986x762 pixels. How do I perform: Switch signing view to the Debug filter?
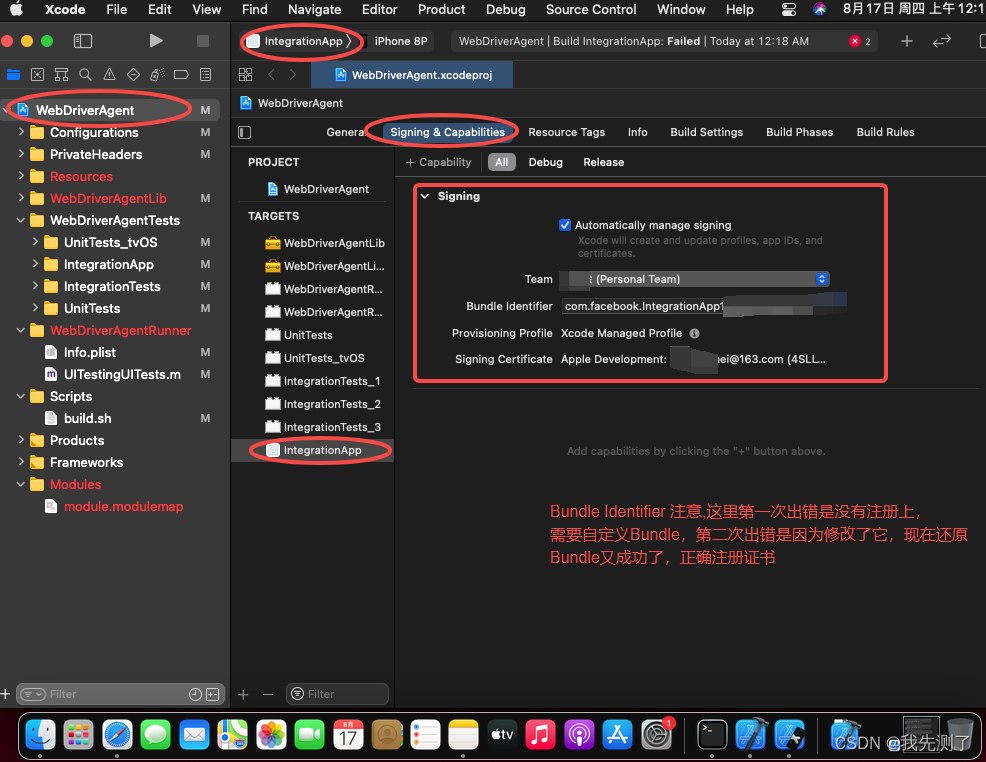pyautogui.click(x=546, y=162)
